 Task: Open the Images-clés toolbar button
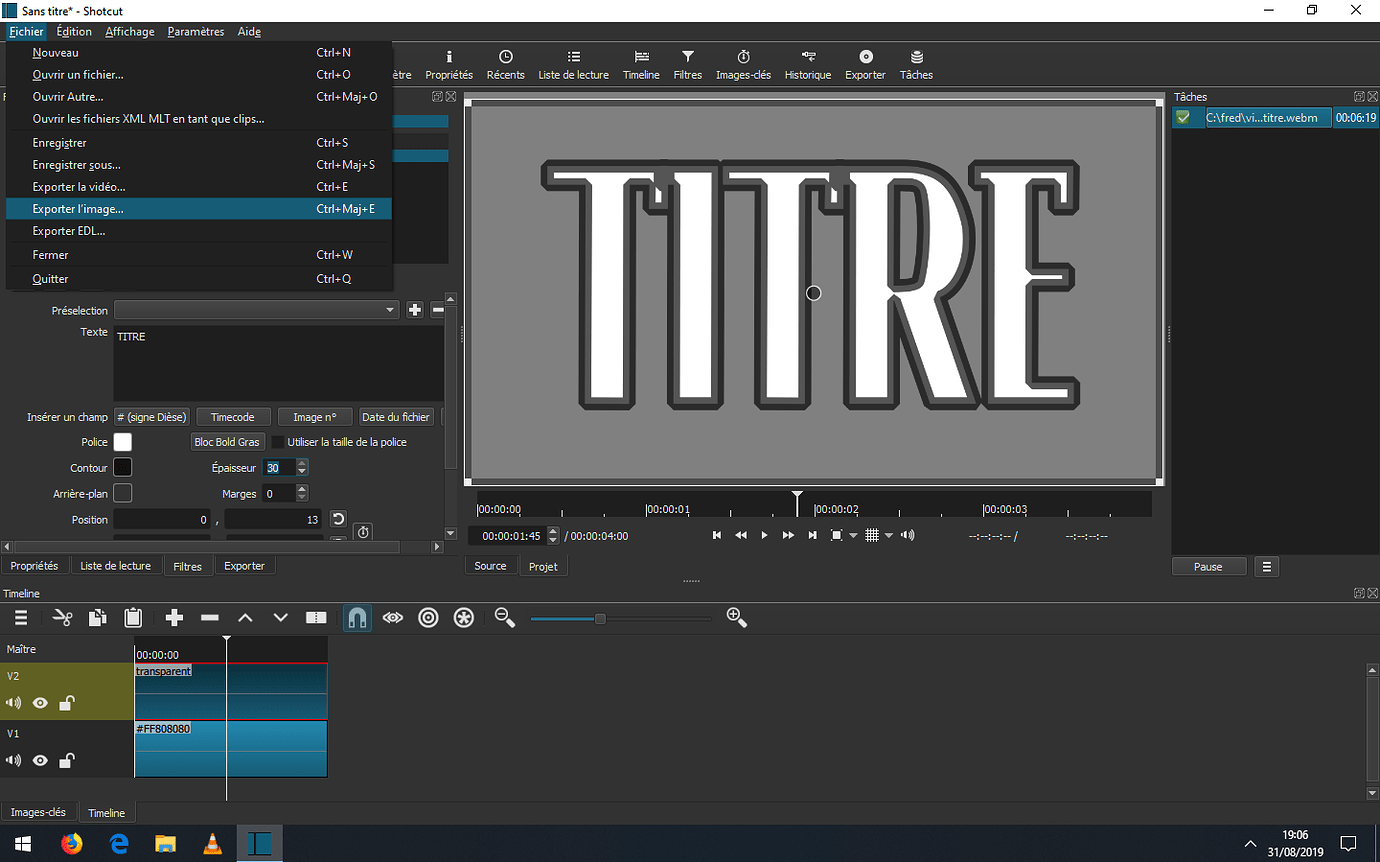pyautogui.click(x=743, y=64)
